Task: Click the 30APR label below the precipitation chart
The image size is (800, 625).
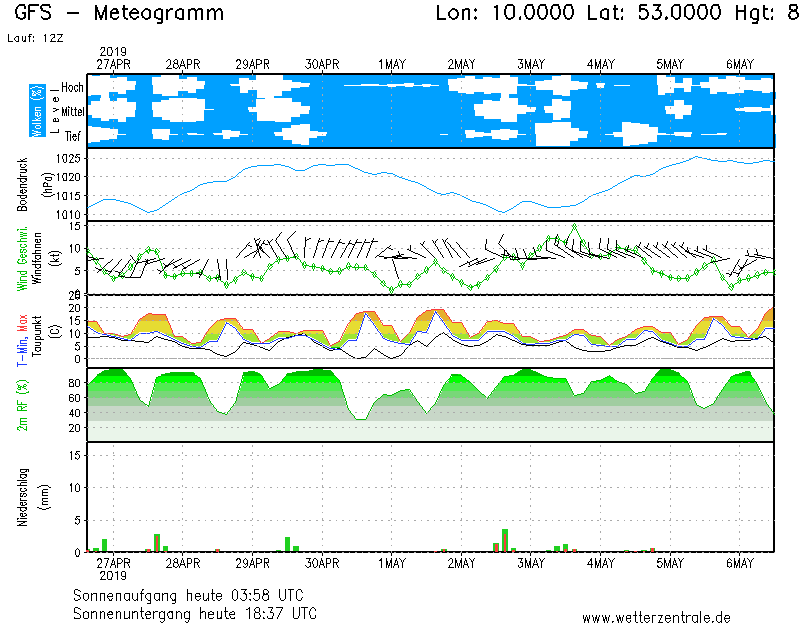Action: (x=322, y=563)
